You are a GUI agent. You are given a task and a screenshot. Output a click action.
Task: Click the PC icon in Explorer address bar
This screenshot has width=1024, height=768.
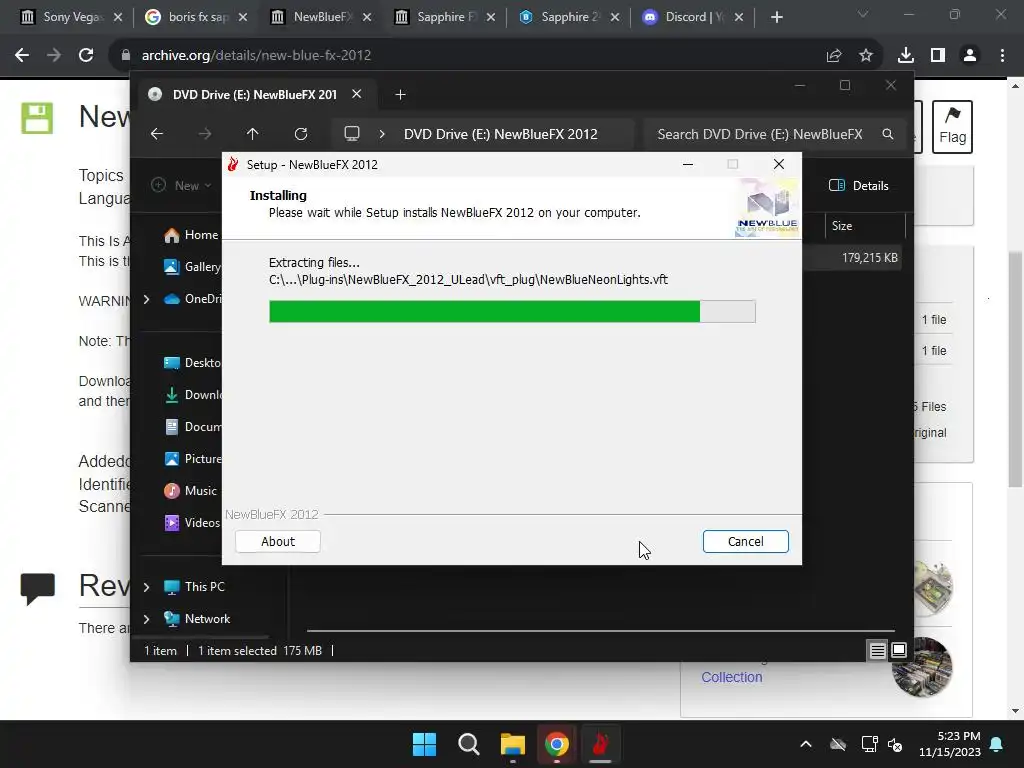click(x=352, y=134)
